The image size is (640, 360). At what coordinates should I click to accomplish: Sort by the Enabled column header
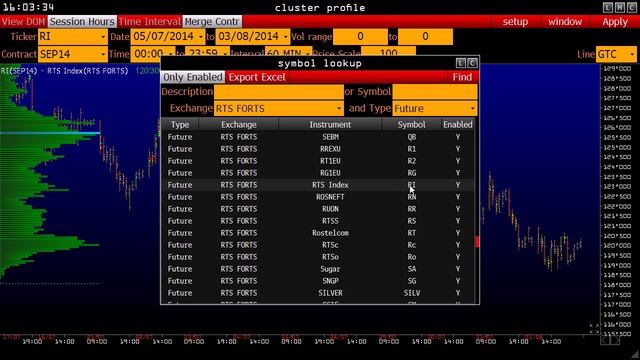pos(458,124)
